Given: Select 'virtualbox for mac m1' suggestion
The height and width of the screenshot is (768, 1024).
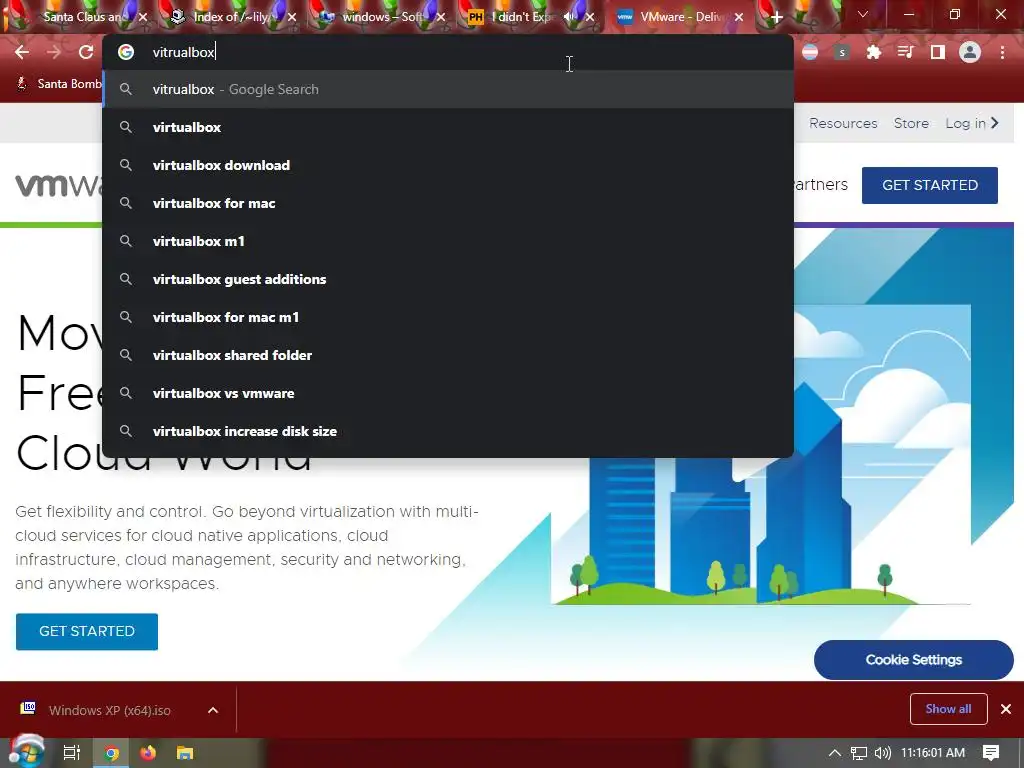Looking at the screenshot, I should [x=448, y=317].
